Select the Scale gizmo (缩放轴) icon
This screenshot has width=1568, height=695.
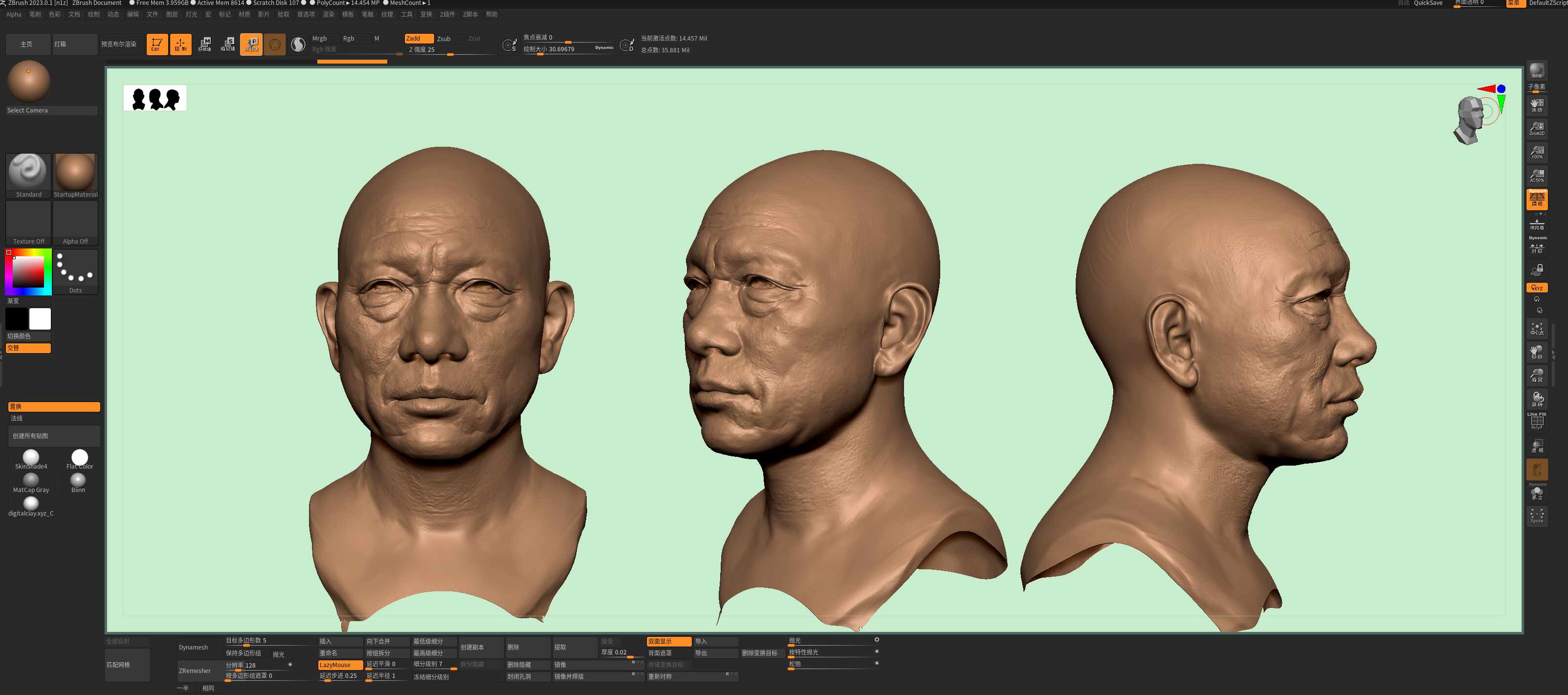[x=228, y=44]
